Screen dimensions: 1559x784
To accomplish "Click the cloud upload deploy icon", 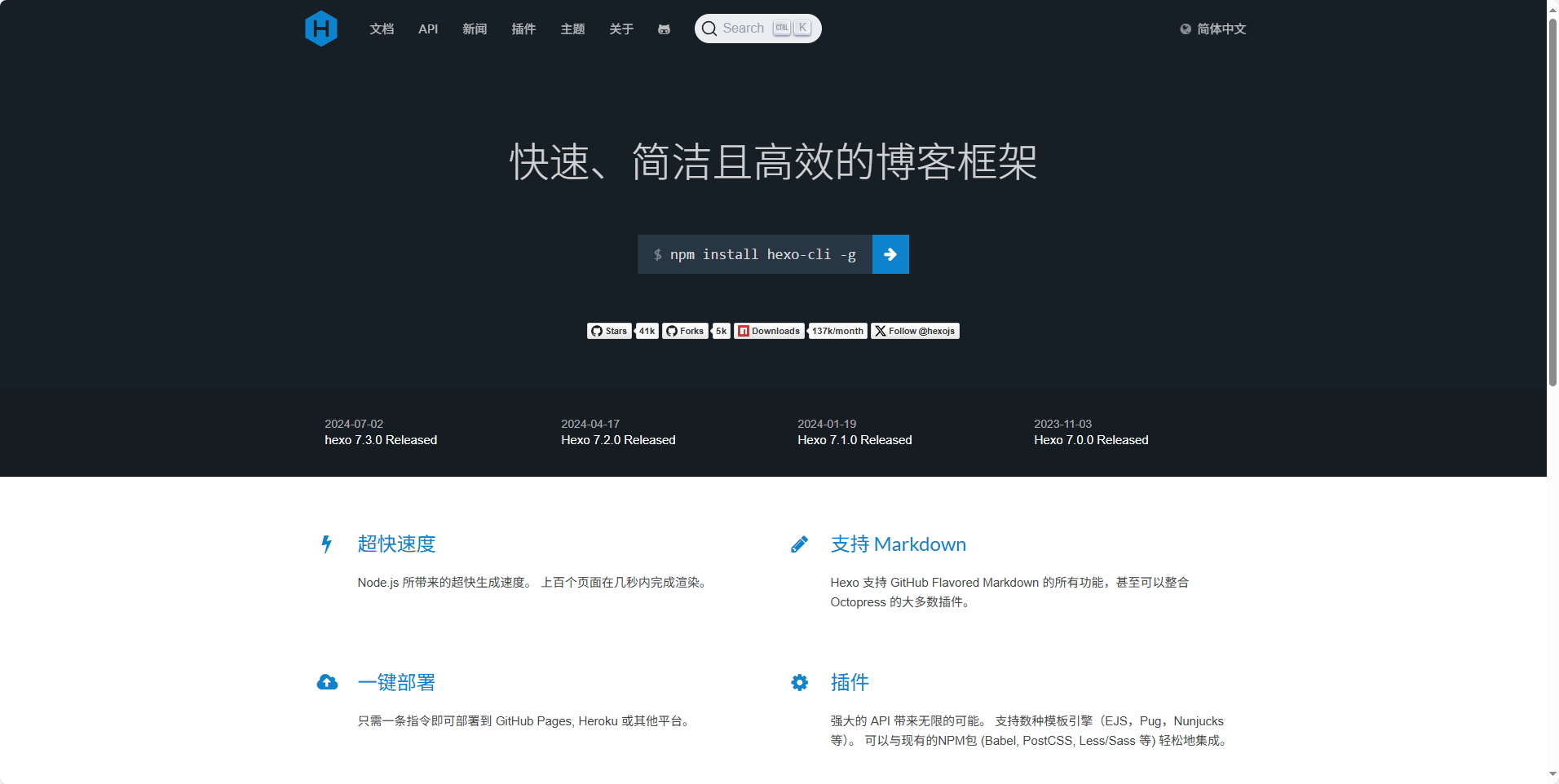I will [x=327, y=682].
